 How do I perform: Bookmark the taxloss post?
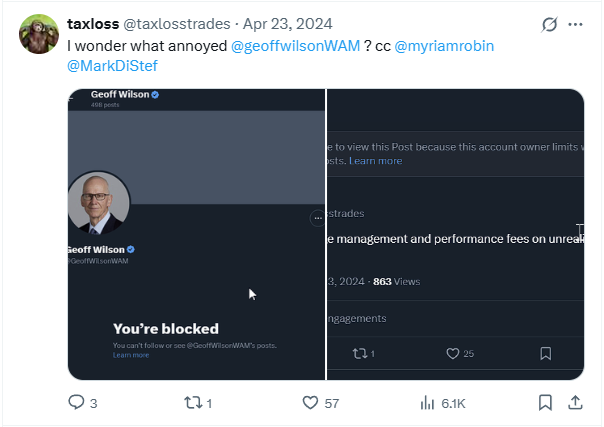tap(544, 403)
